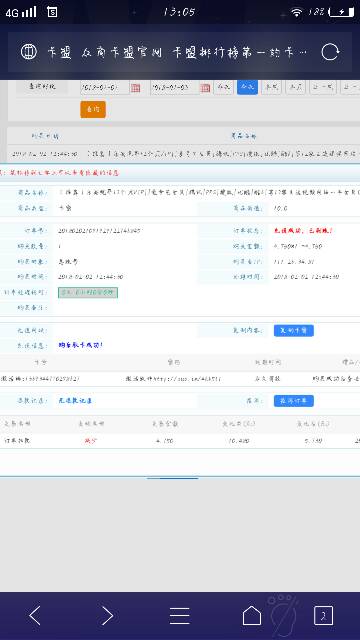Tap the Wi-Fi status icon
Image resolution: width=360 pixels, height=640 pixels.
pyautogui.click(x=297, y=12)
